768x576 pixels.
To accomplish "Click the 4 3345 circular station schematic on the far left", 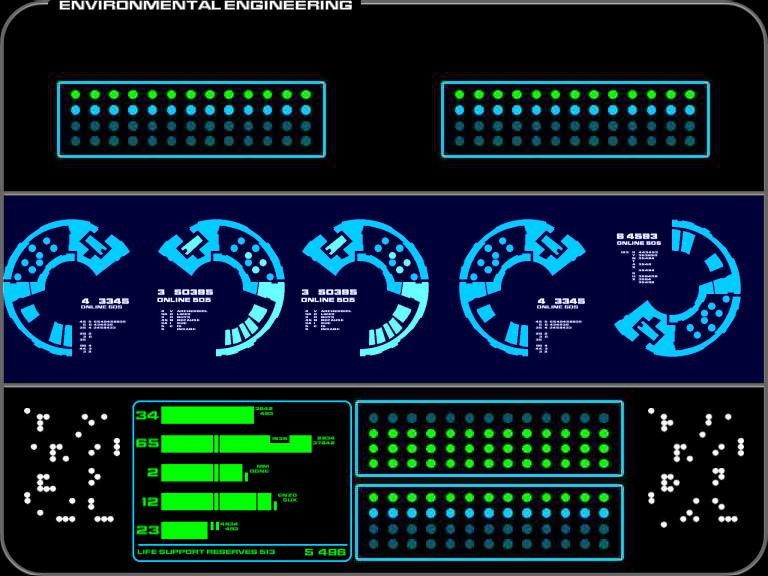I will coord(66,288).
